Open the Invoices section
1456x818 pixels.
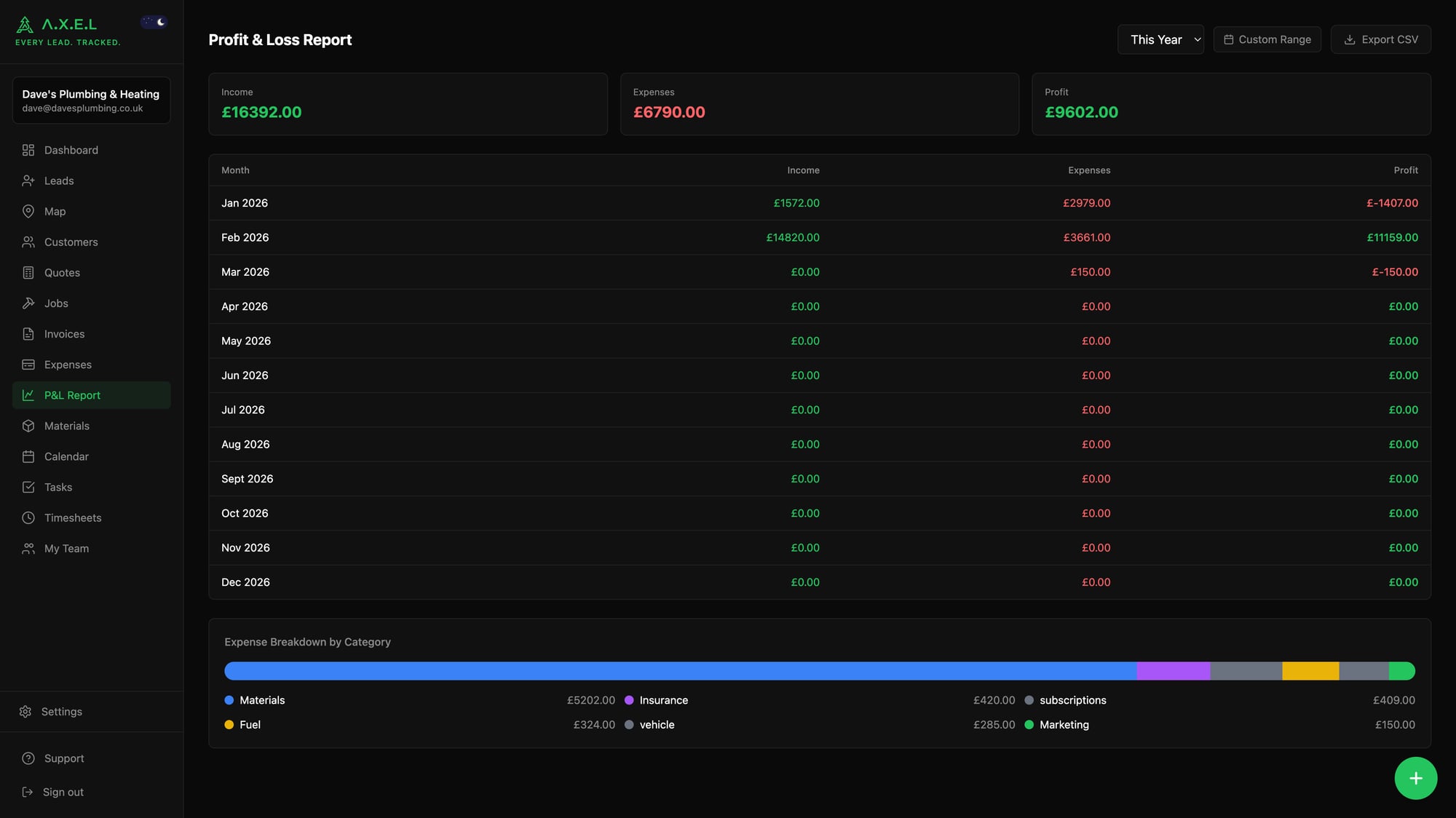63,333
